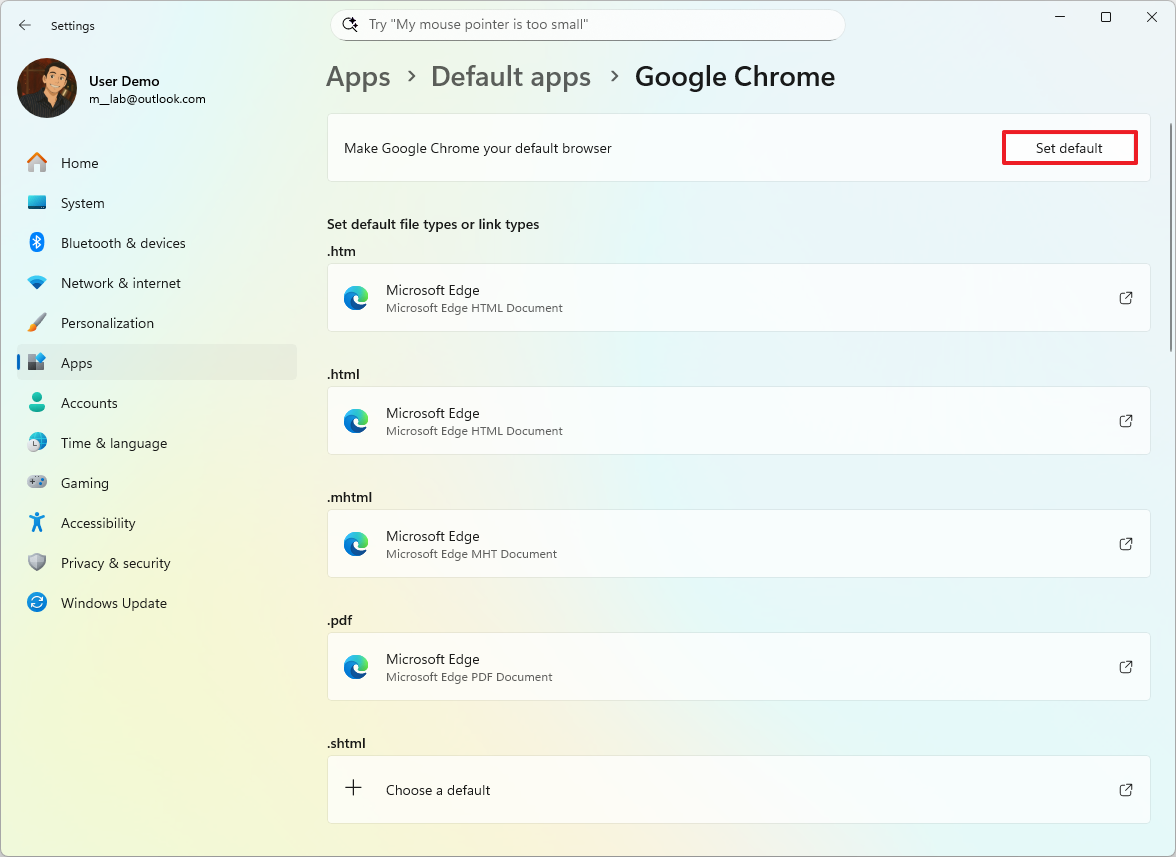Click the User Demo profile avatar
1176x857 pixels.
[x=46, y=88]
